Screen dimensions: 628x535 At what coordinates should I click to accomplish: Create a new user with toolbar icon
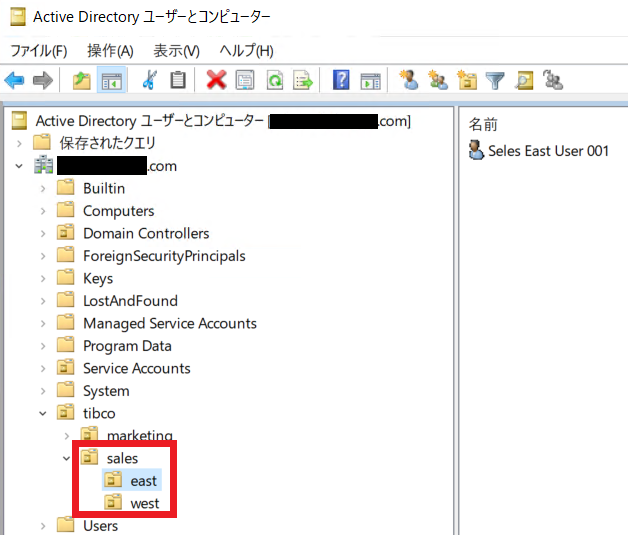point(409,79)
